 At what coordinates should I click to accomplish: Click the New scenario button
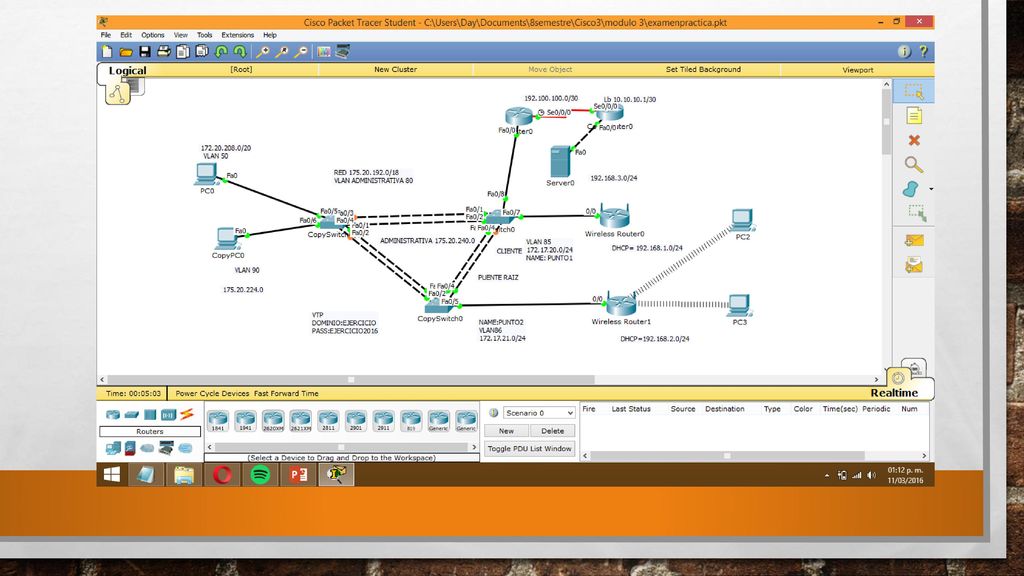(x=506, y=431)
